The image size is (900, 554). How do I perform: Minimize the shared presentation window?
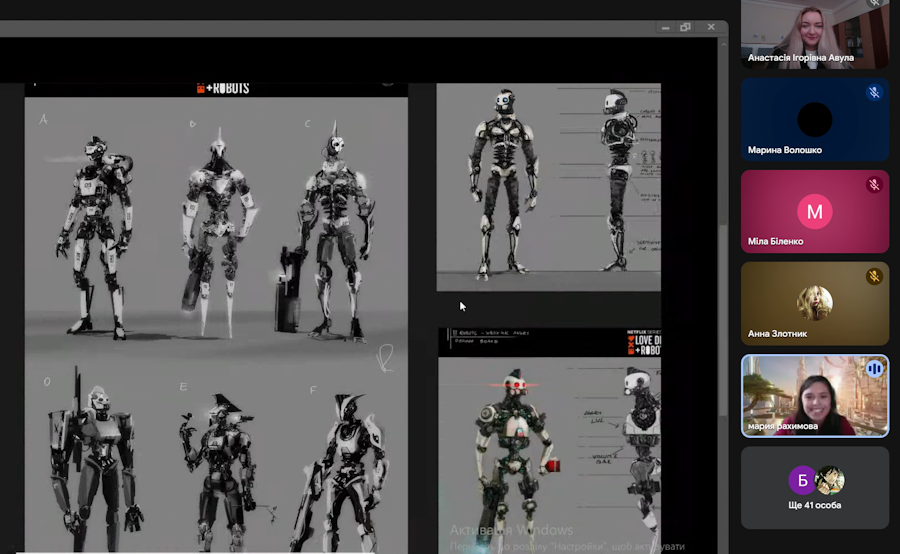click(661, 27)
